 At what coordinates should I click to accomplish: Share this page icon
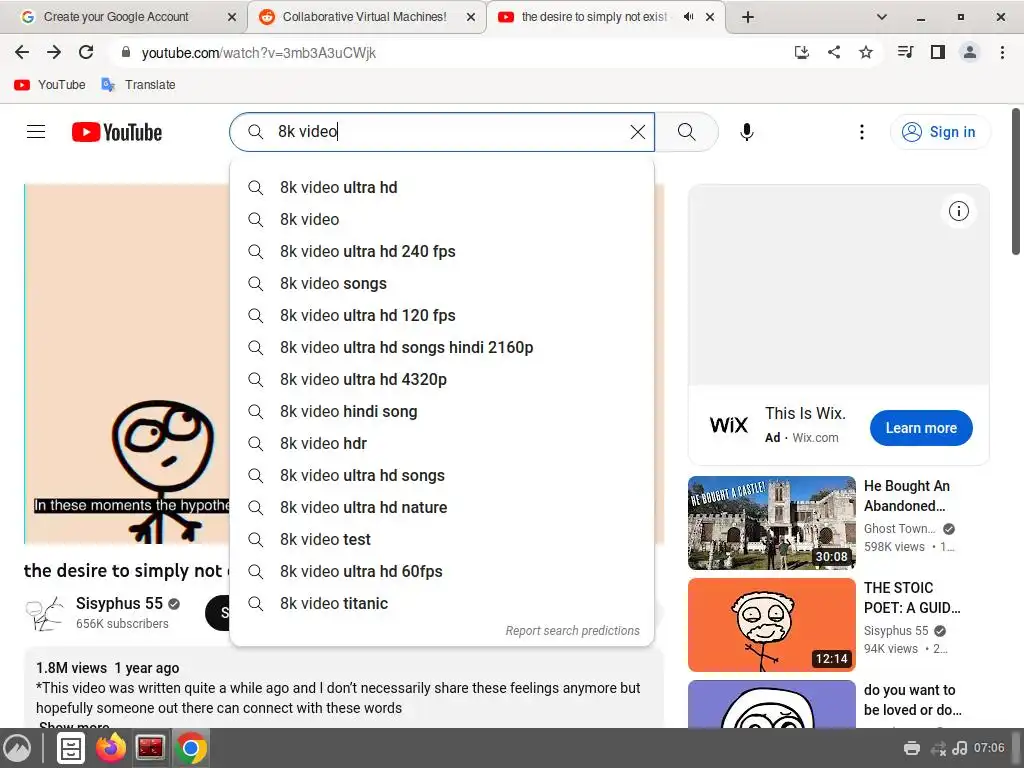click(834, 52)
